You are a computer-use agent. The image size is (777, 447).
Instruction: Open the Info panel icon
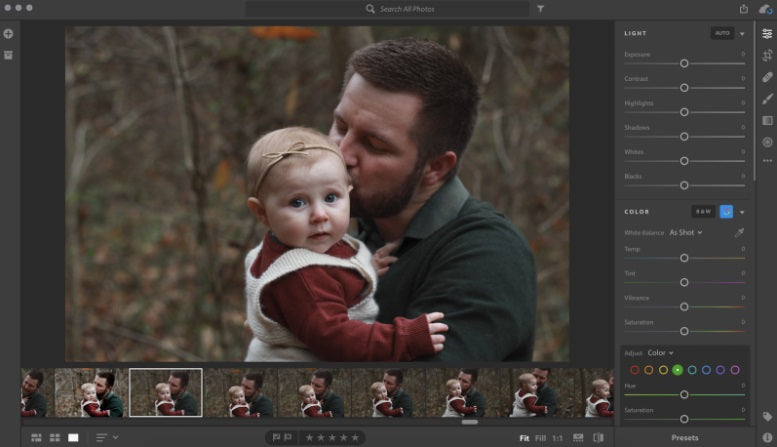coord(767,438)
